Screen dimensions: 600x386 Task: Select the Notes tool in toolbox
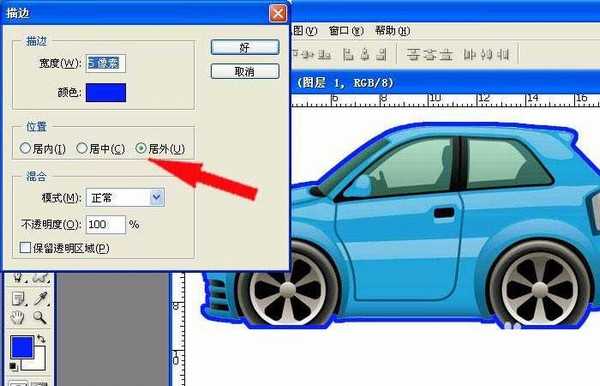(x=18, y=298)
